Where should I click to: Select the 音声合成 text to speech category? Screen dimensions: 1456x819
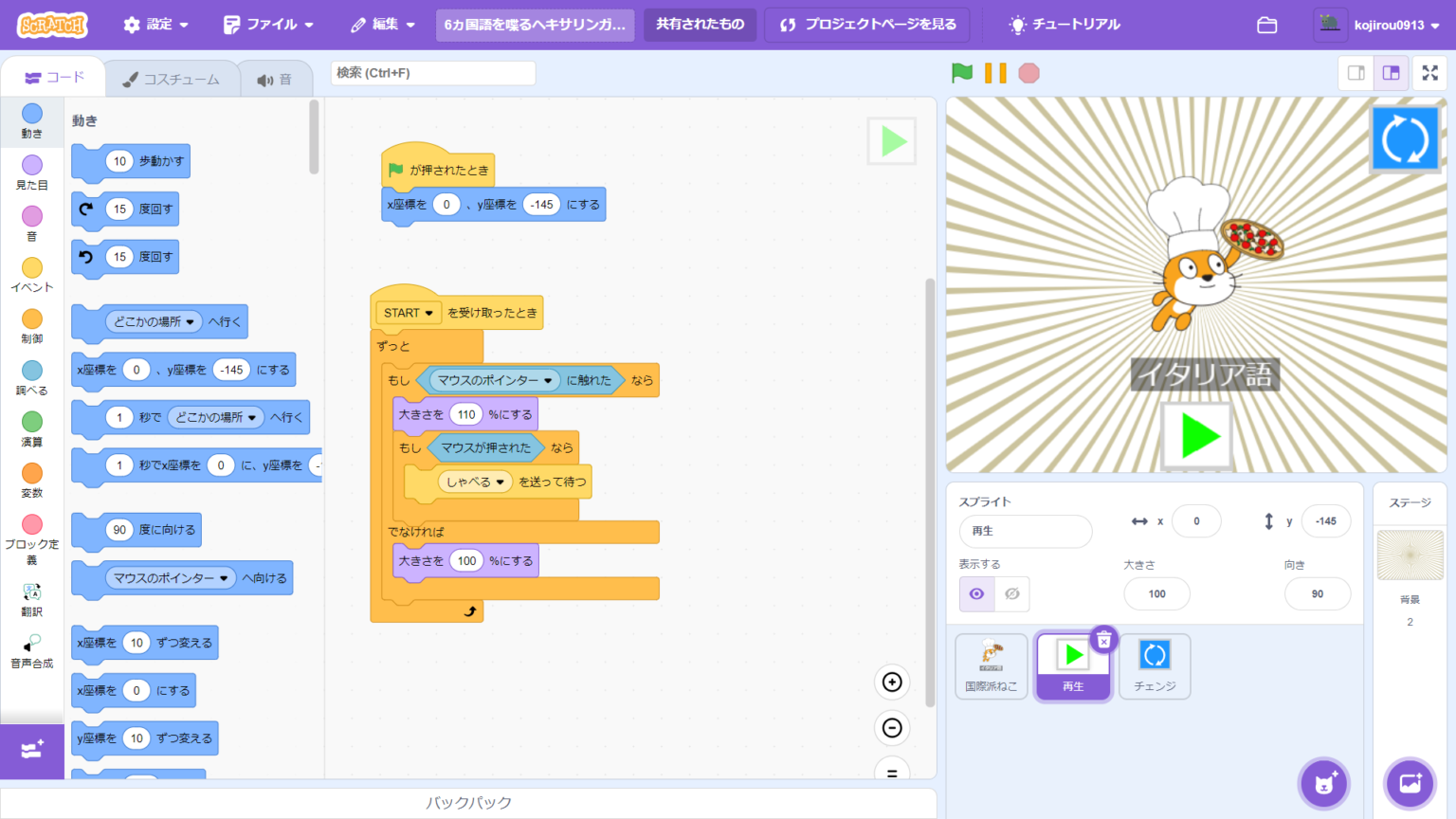pos(32,650)
